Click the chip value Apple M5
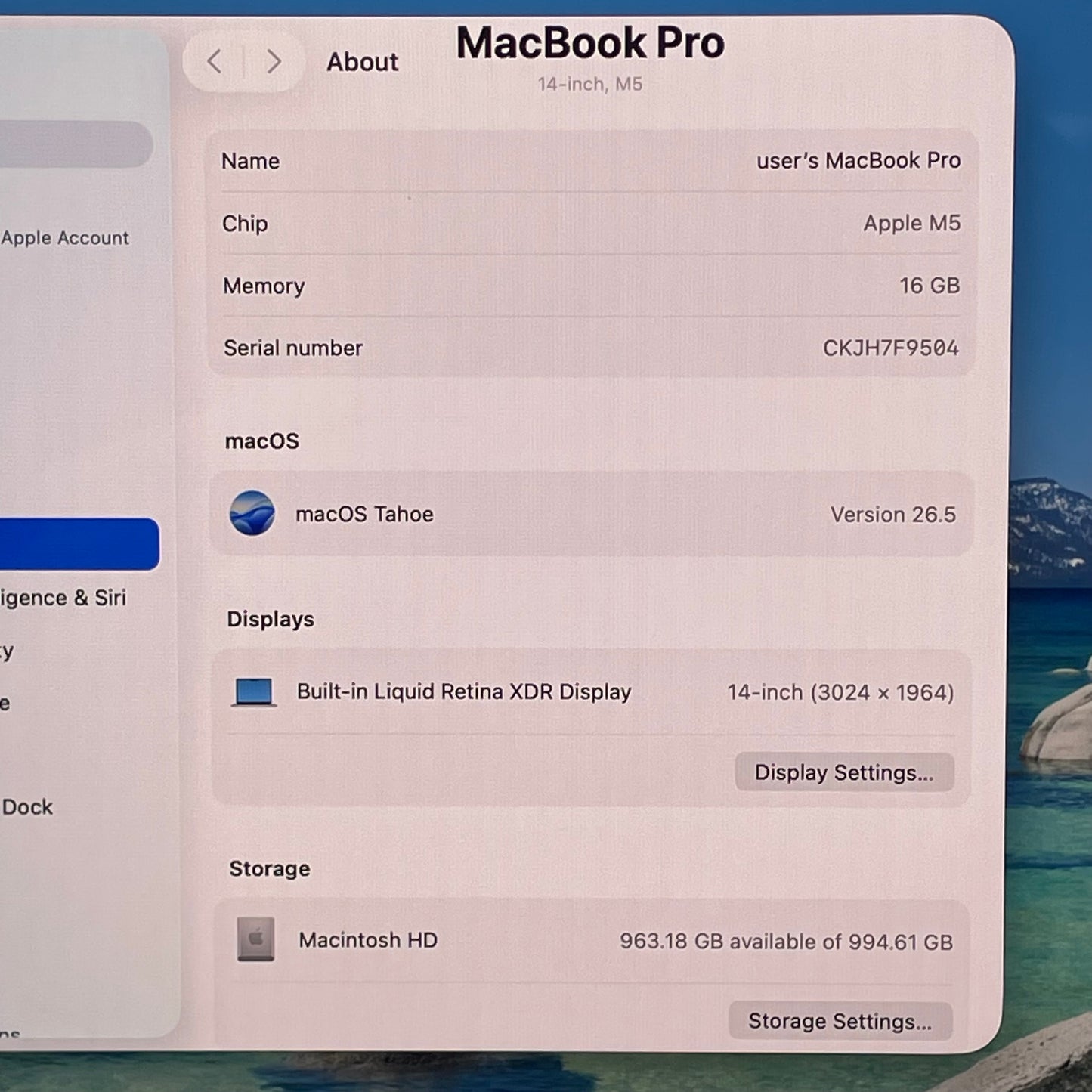Image resolution: width=1092 pixels, height=1092 pixels. point(912,224)
